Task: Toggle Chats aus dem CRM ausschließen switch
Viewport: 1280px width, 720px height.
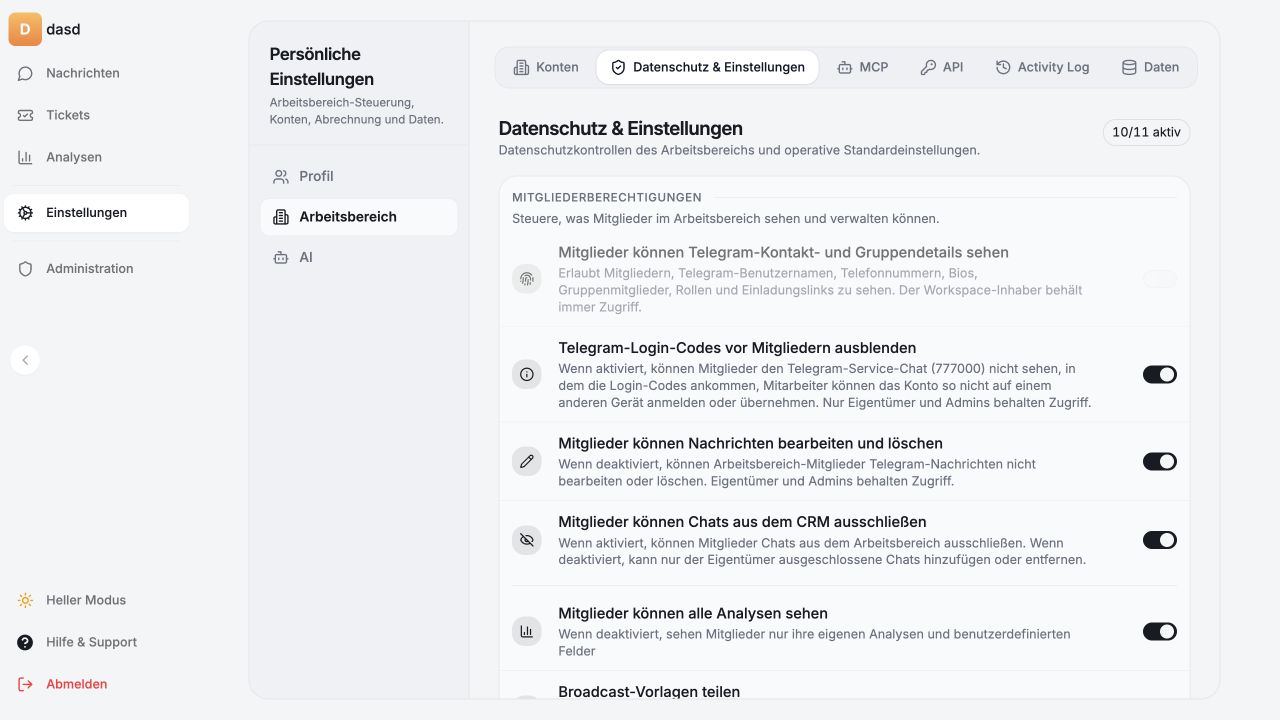Action: pyautogui.click(x=1160, y=540)
